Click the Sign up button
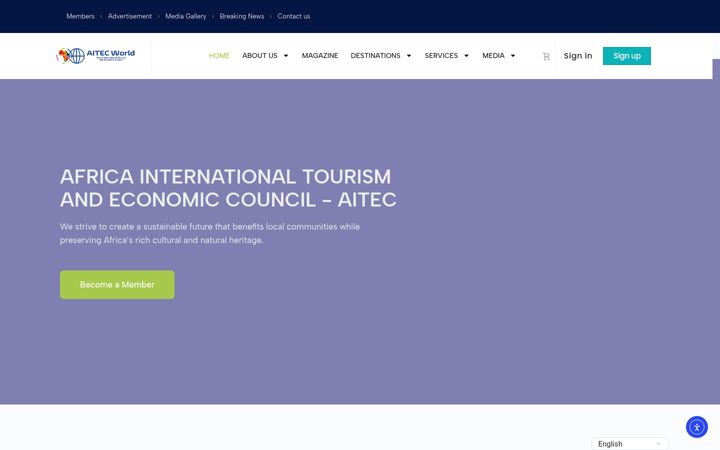720x450 pixels. coord(626,56)
